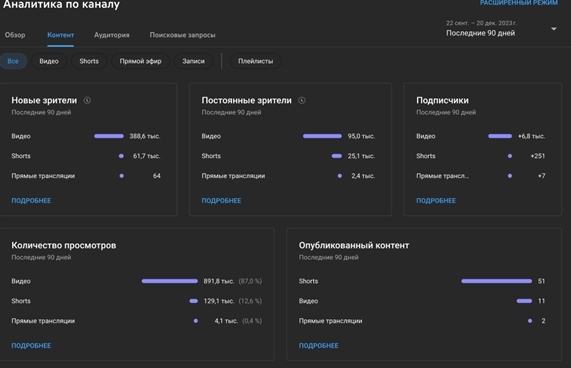Select the Прямой эфир filter chip
The image size is (571, 368).
141,61
